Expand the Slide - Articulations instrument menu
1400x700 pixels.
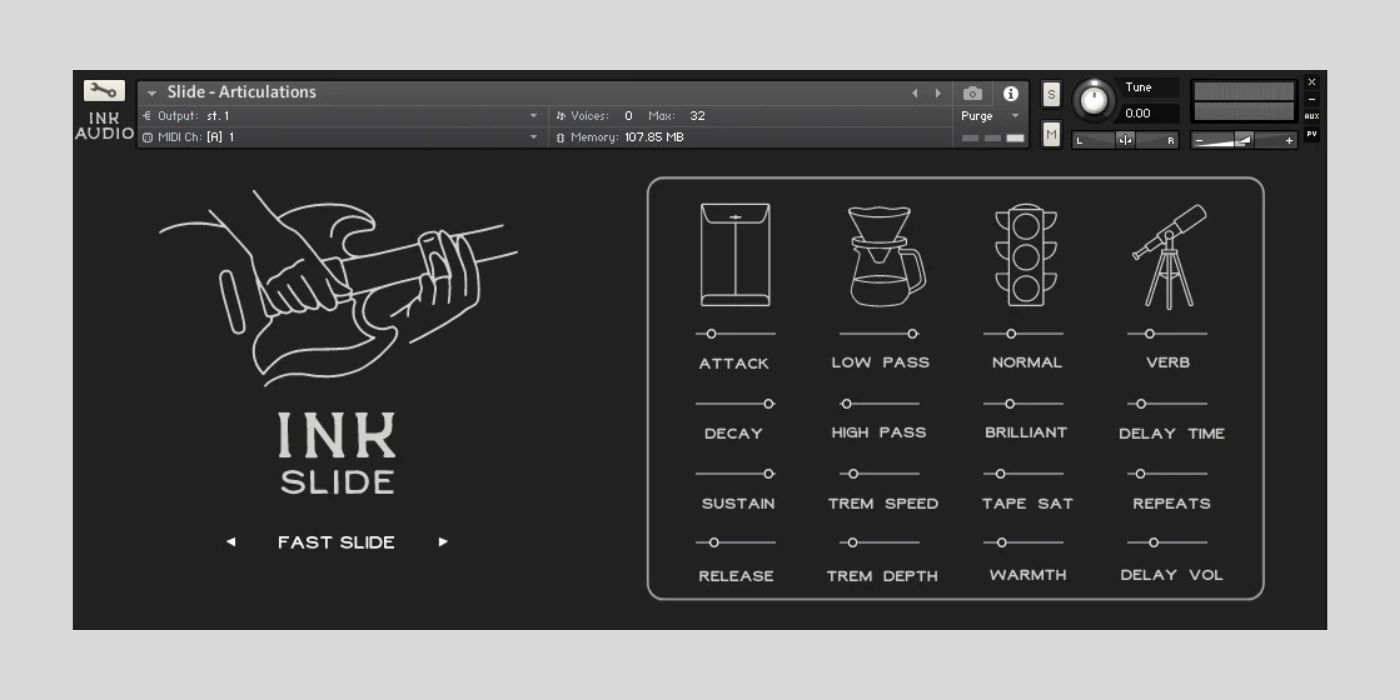coord(152,93)
